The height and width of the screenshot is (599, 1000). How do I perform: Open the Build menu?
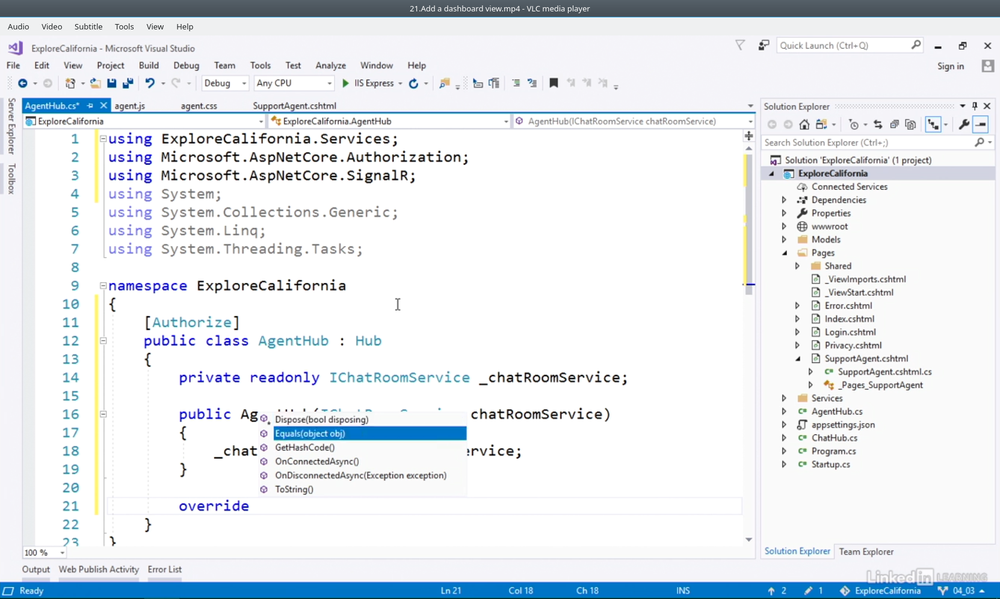pyautogui.click(x=149, y=66)
